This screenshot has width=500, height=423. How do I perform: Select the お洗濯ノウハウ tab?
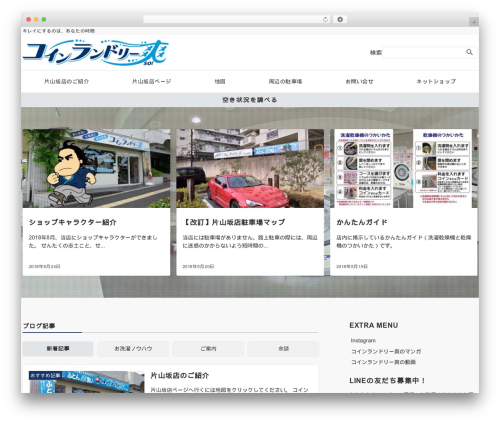[x=133, y=349]
